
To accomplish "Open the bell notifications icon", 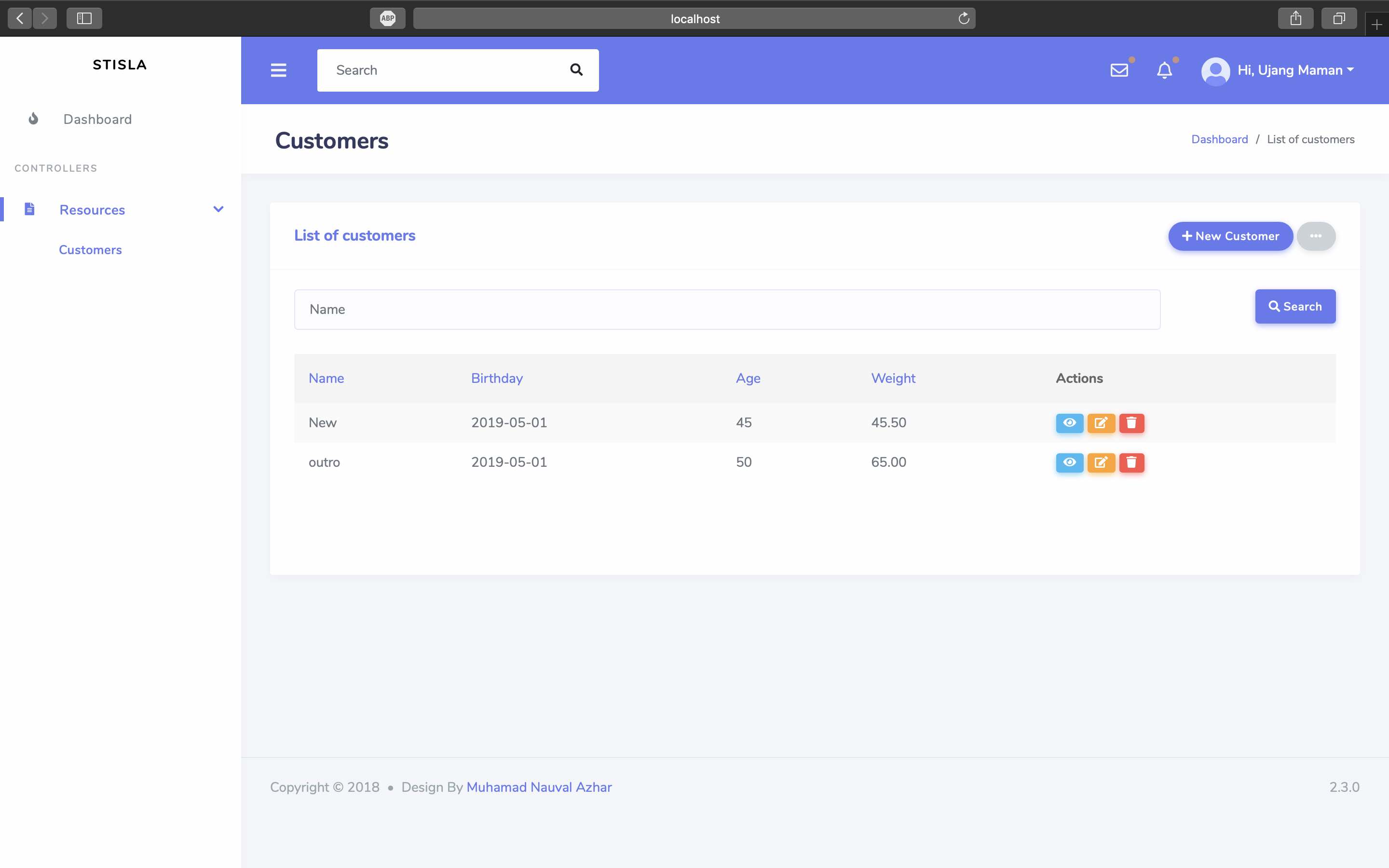I will pos(1164,70).
